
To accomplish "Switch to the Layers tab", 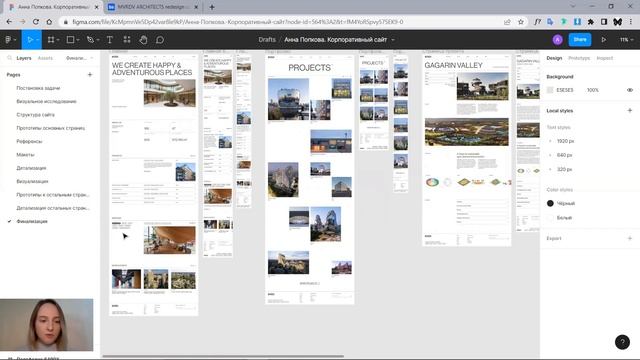I will click(24, 58).
